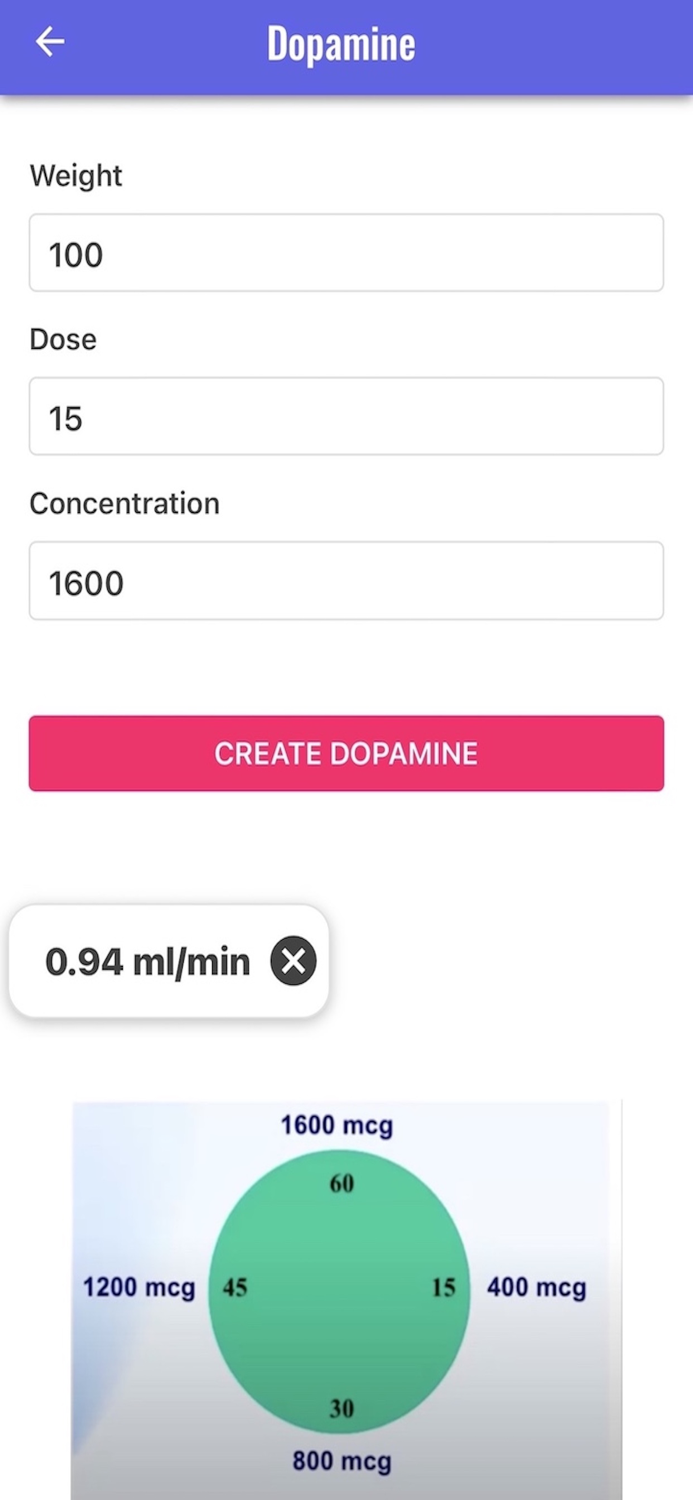Tap the Concentration field label text
This screenshot has width=693, height=1500.
coord(124,504)
